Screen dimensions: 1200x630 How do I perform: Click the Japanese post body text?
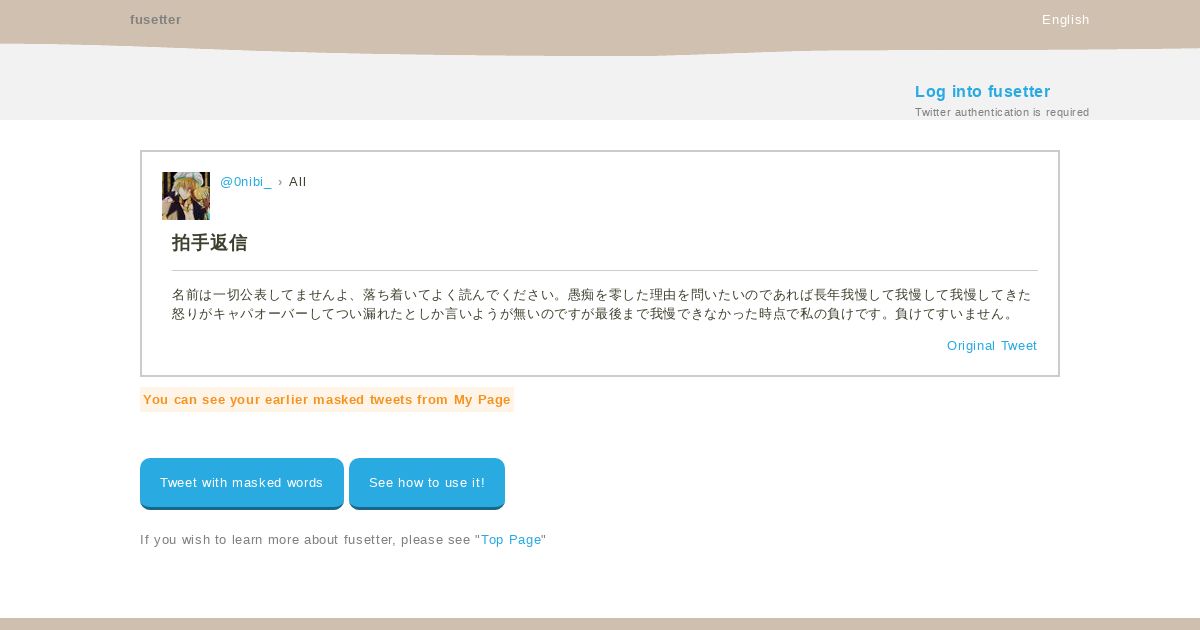pos(601,304)
